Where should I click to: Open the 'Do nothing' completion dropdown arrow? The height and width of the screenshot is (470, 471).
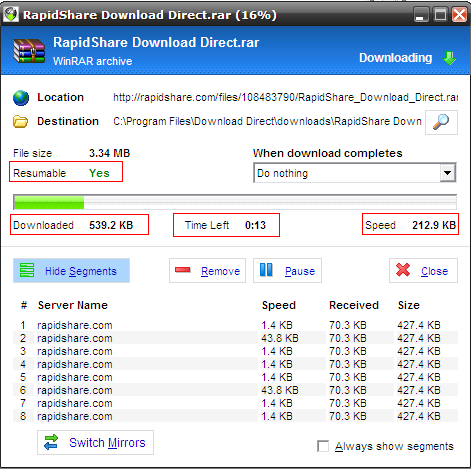point(447,173)
